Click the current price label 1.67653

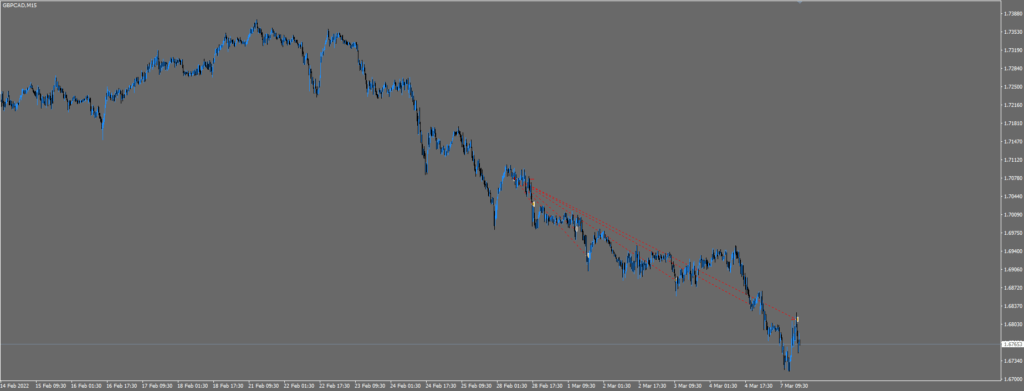[x=1013, y=344]
